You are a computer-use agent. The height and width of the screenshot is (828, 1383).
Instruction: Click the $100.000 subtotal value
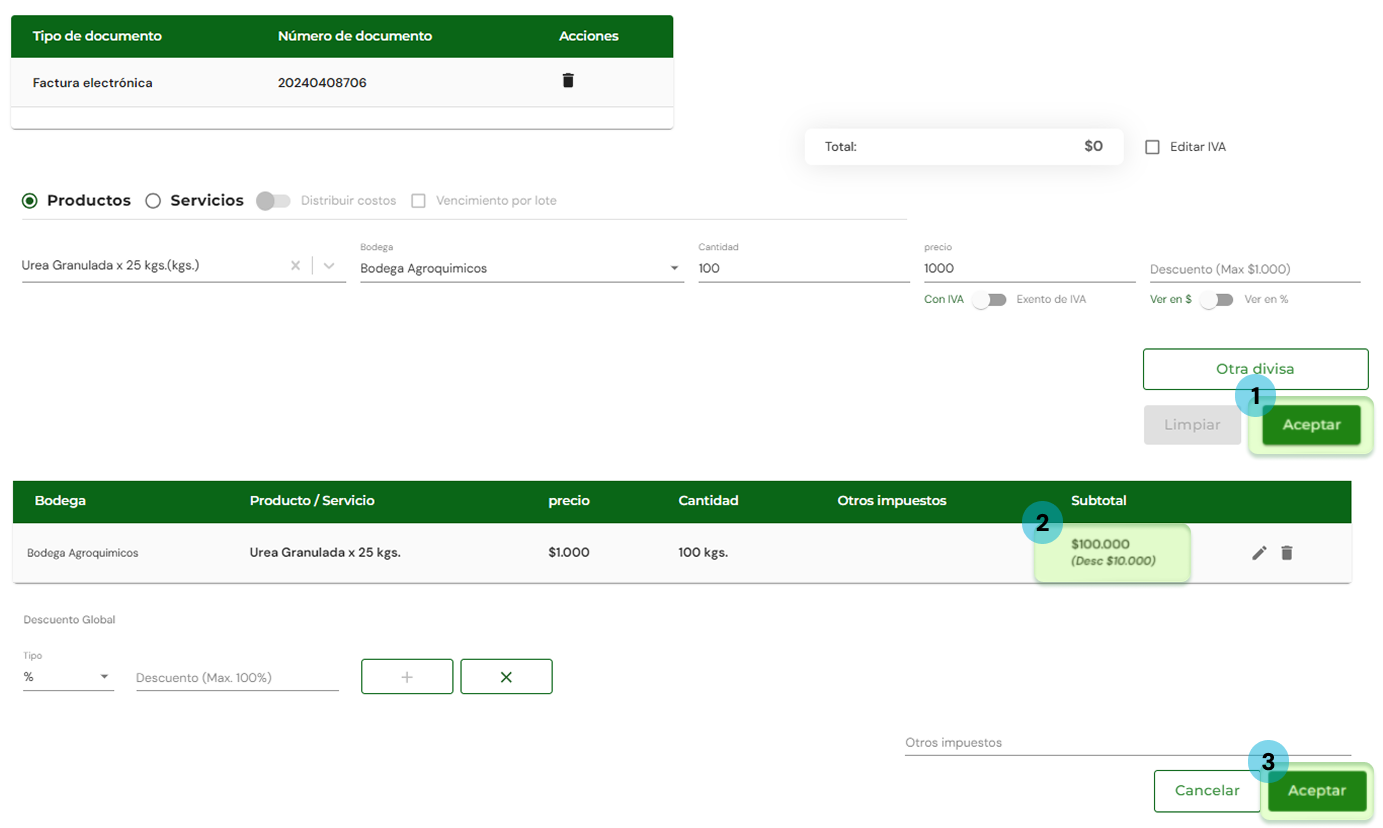[x=1100, y=544]
